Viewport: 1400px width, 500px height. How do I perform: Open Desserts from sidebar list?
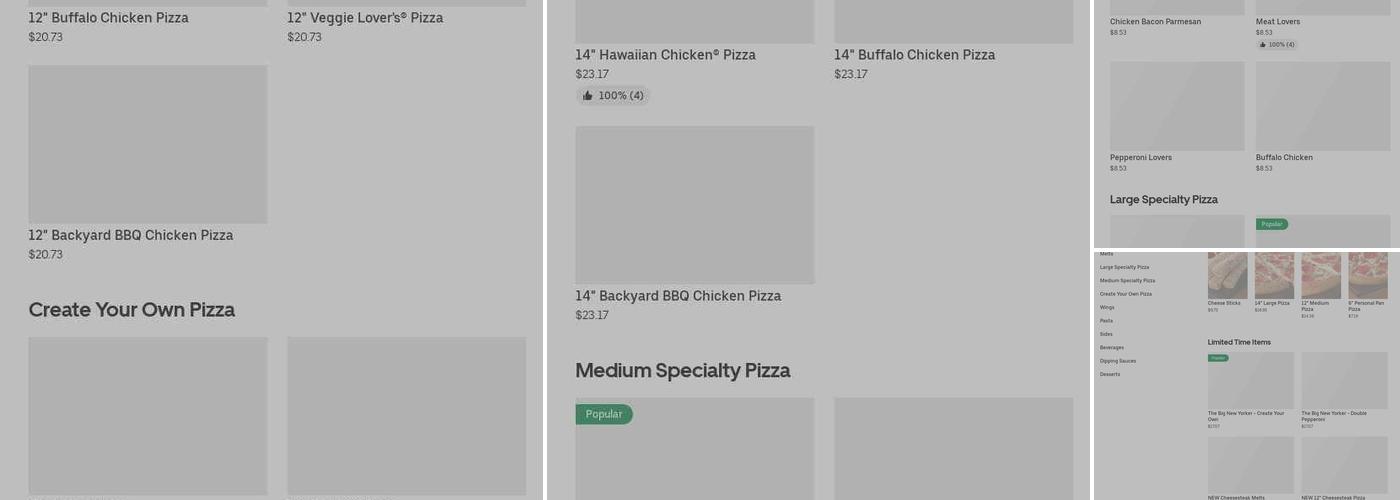[1110, 374]
